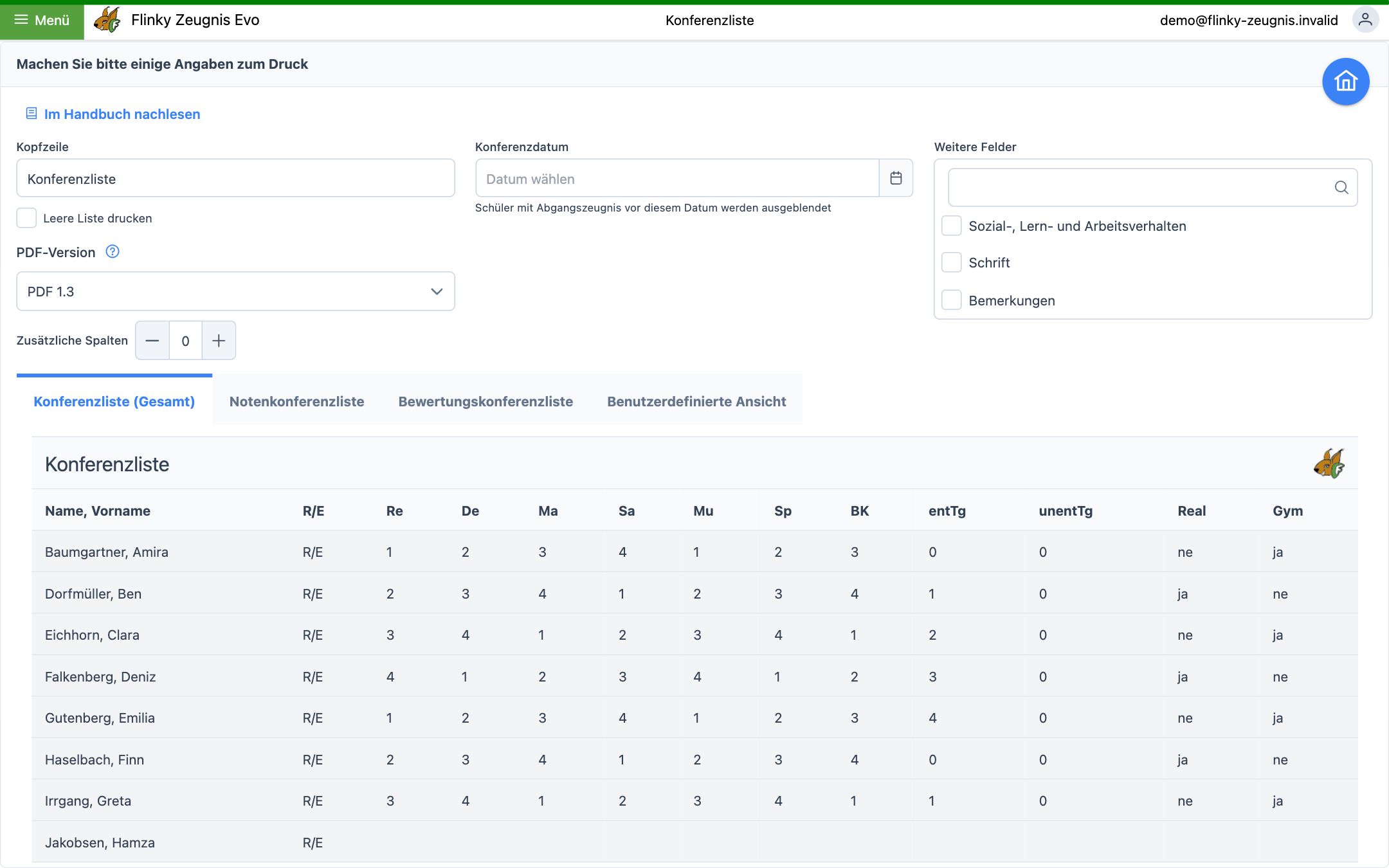Toggle the Schrift checkbox
1389x868 pixels.
point(951,262)
